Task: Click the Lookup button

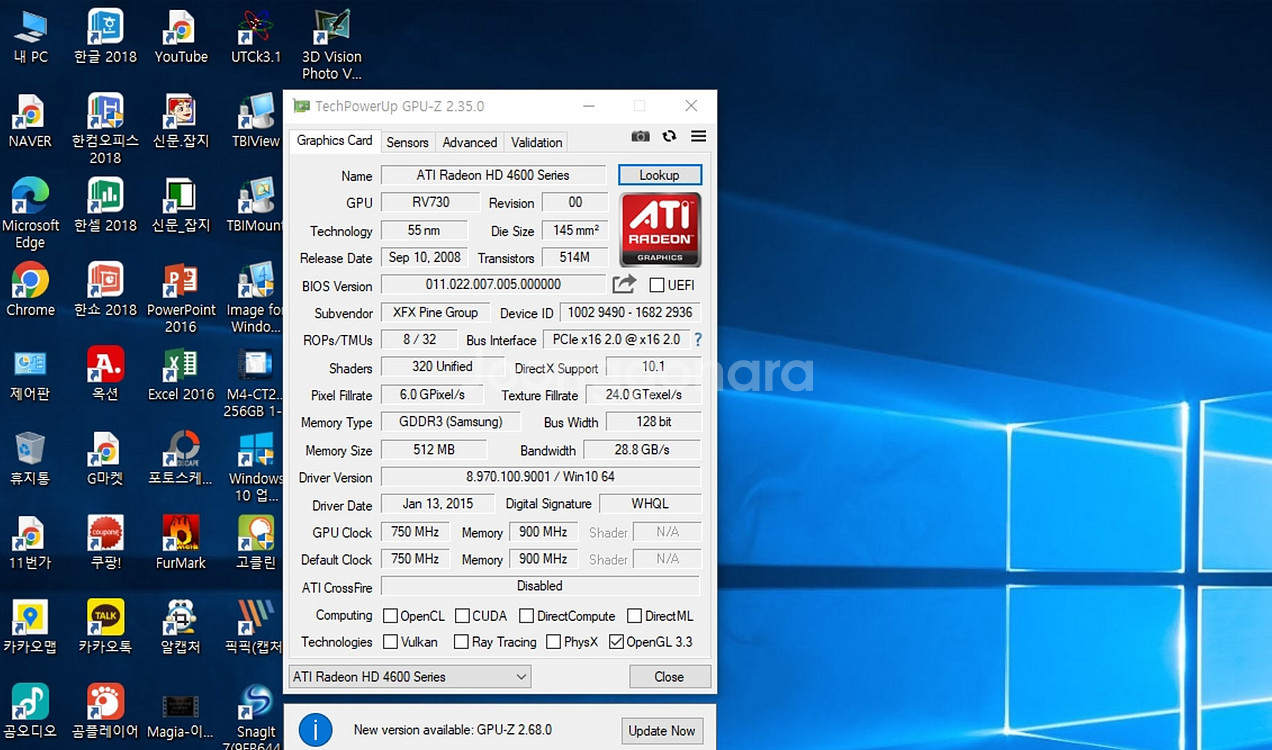Action: click(659, 174)
